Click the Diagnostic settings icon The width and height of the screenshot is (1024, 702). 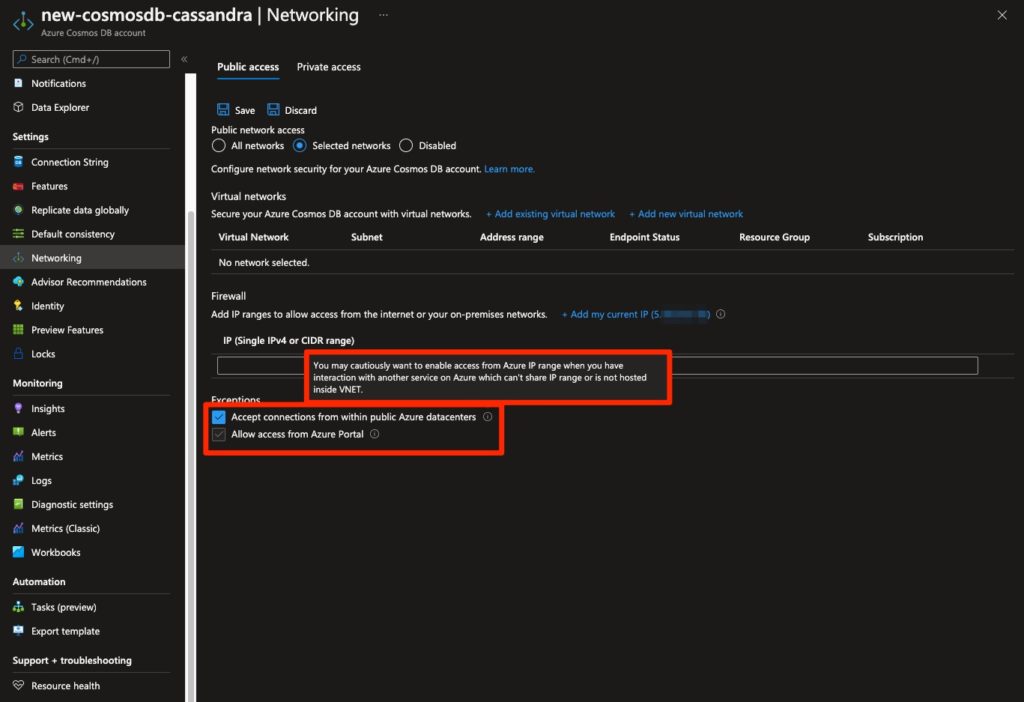click(18, 504)
